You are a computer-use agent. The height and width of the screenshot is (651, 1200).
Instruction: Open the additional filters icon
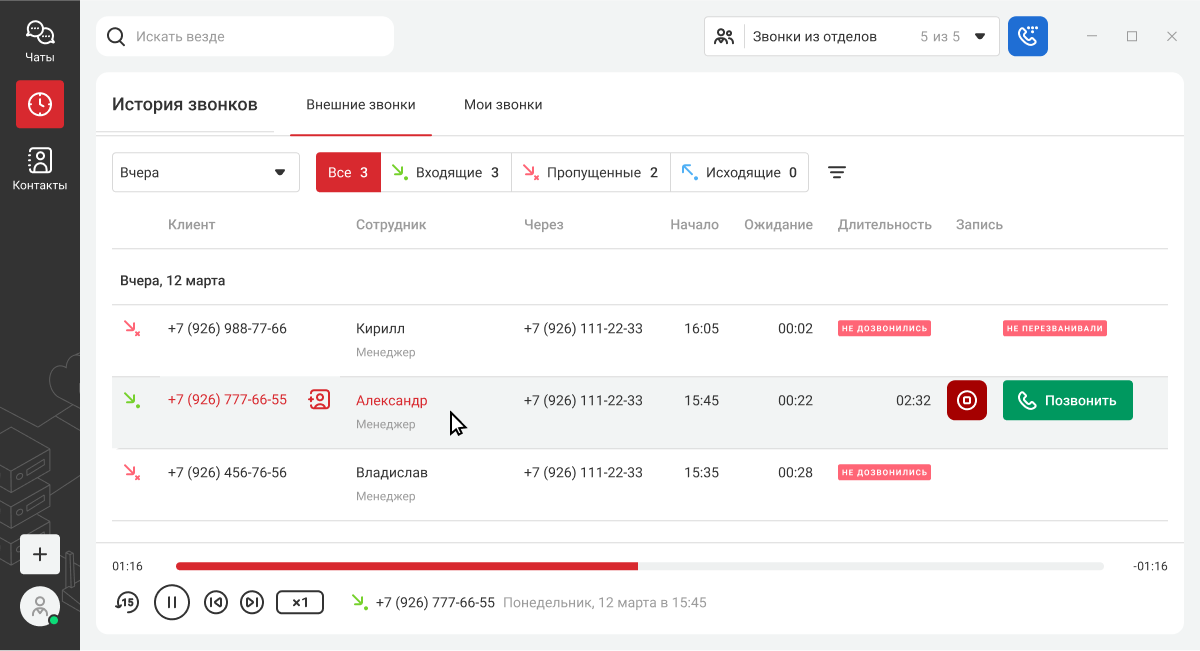coord(837,172)
